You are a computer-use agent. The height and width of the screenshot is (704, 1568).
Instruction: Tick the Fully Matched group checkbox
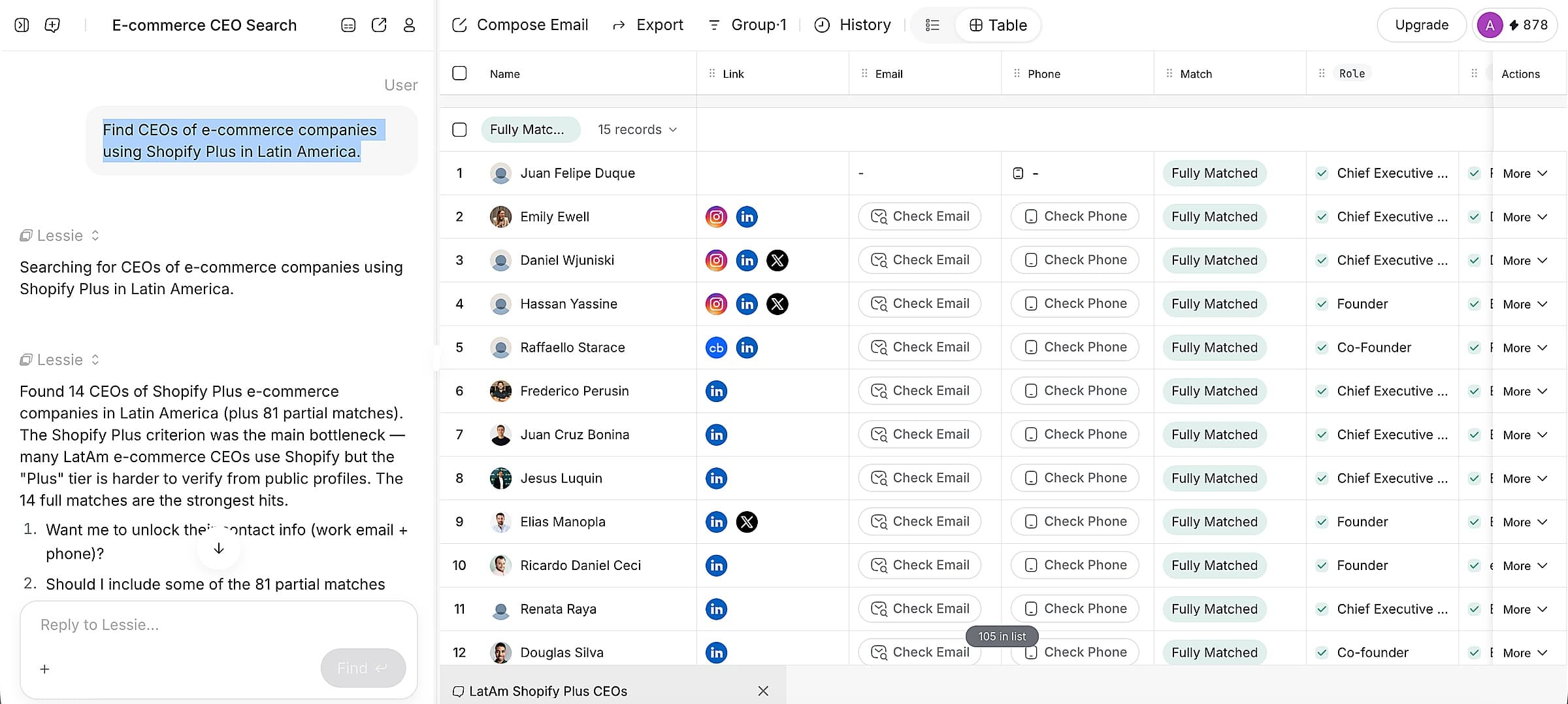459,129
